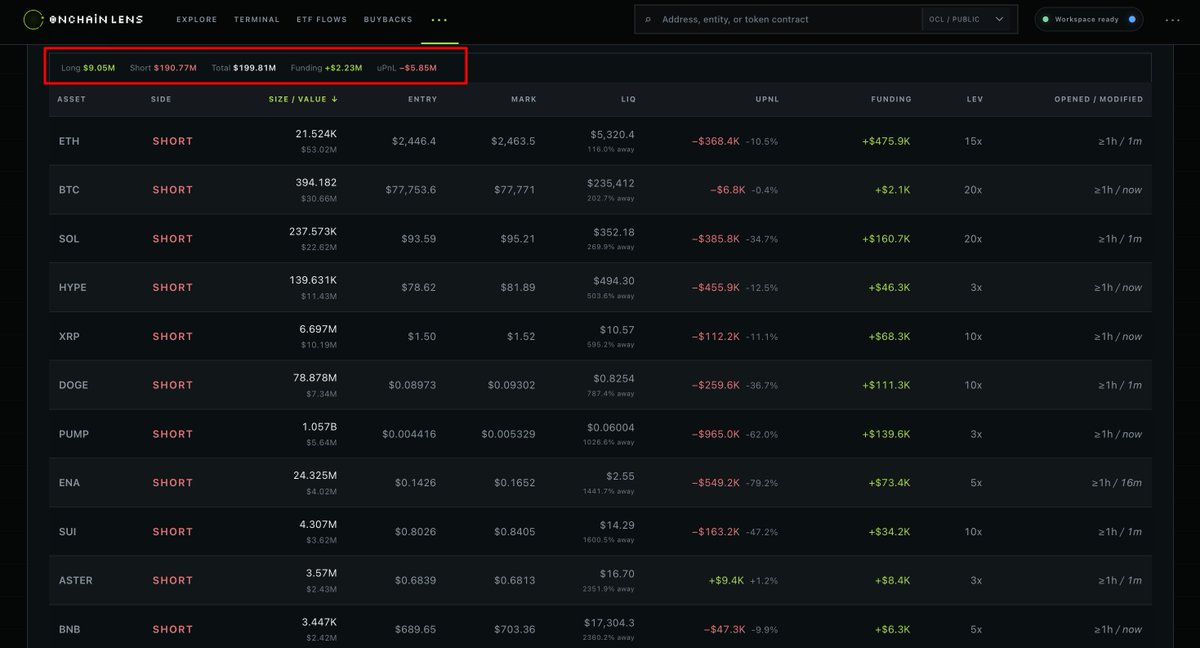Viewport: 1200px width, 648px height.
Task: Click BTC leverage value 20x
Action: tap(973, 190)
